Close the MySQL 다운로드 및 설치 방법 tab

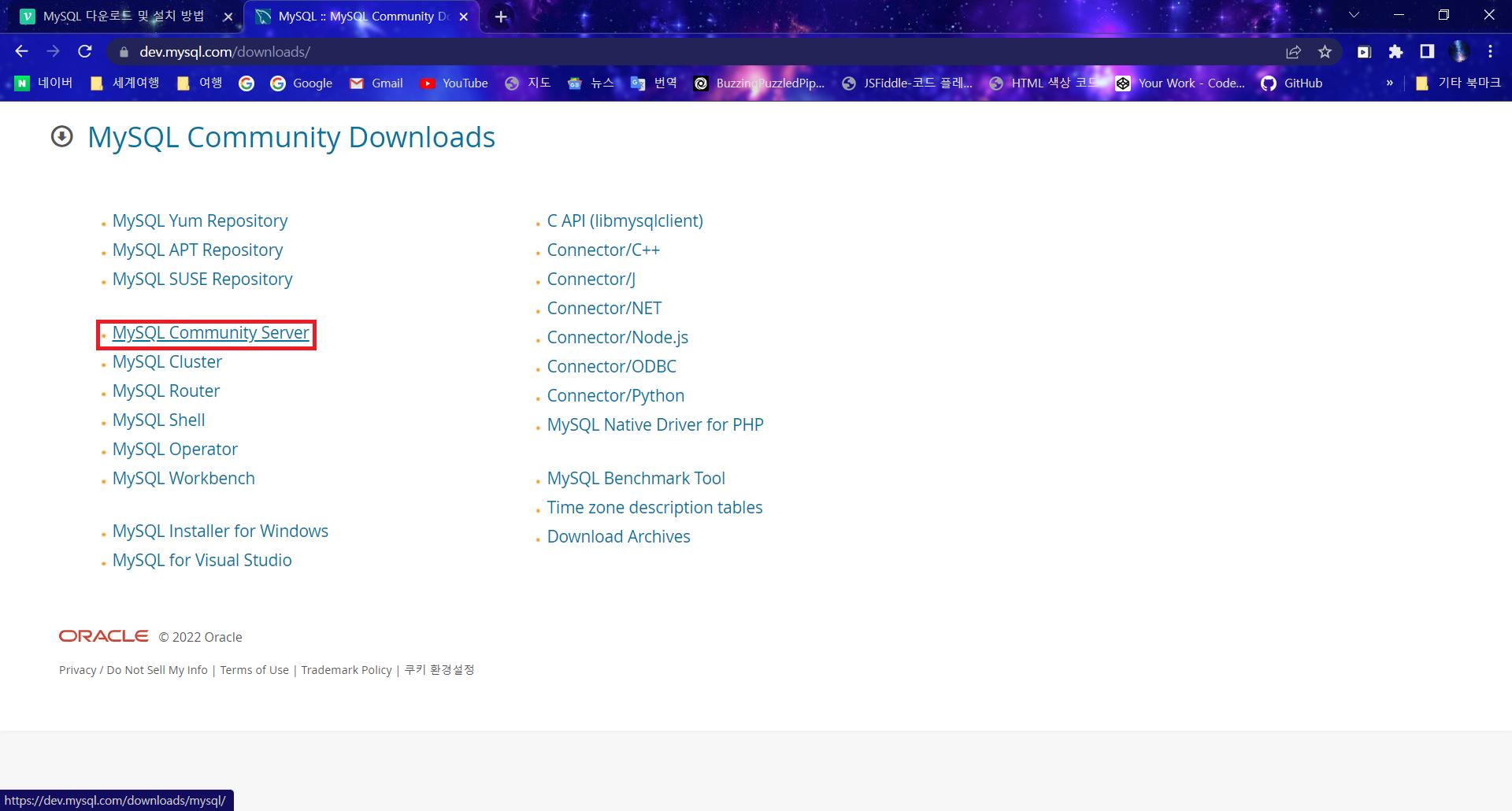228,17
